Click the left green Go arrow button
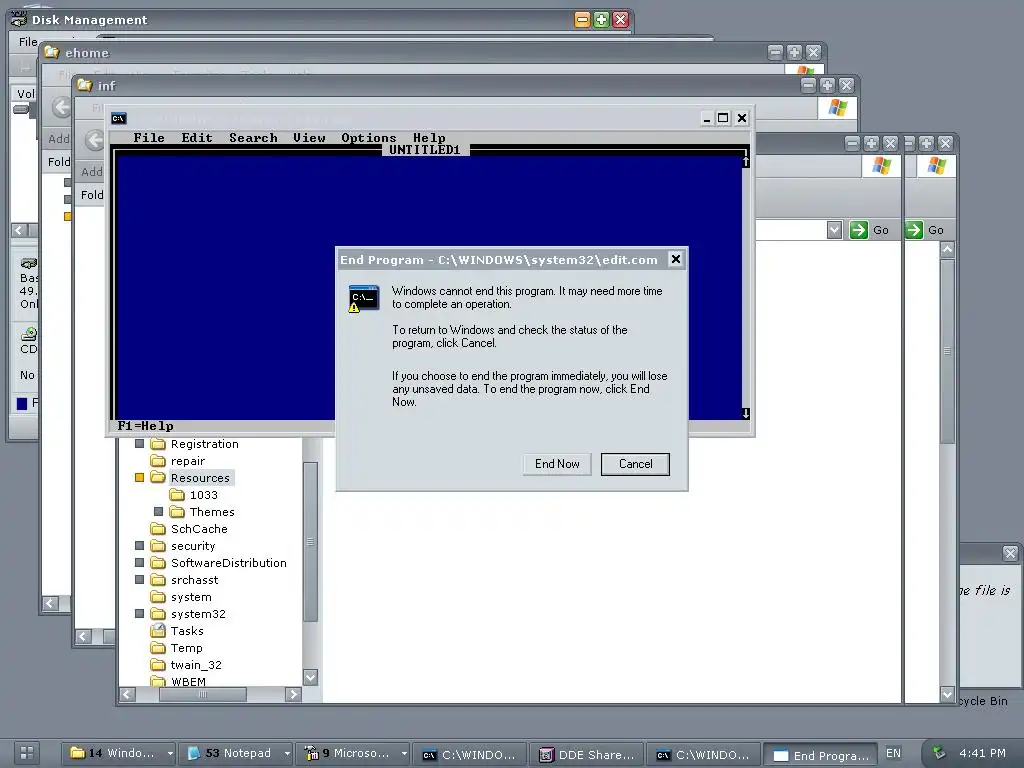Screen dimensions: 1024x768 tap(858, 230)
